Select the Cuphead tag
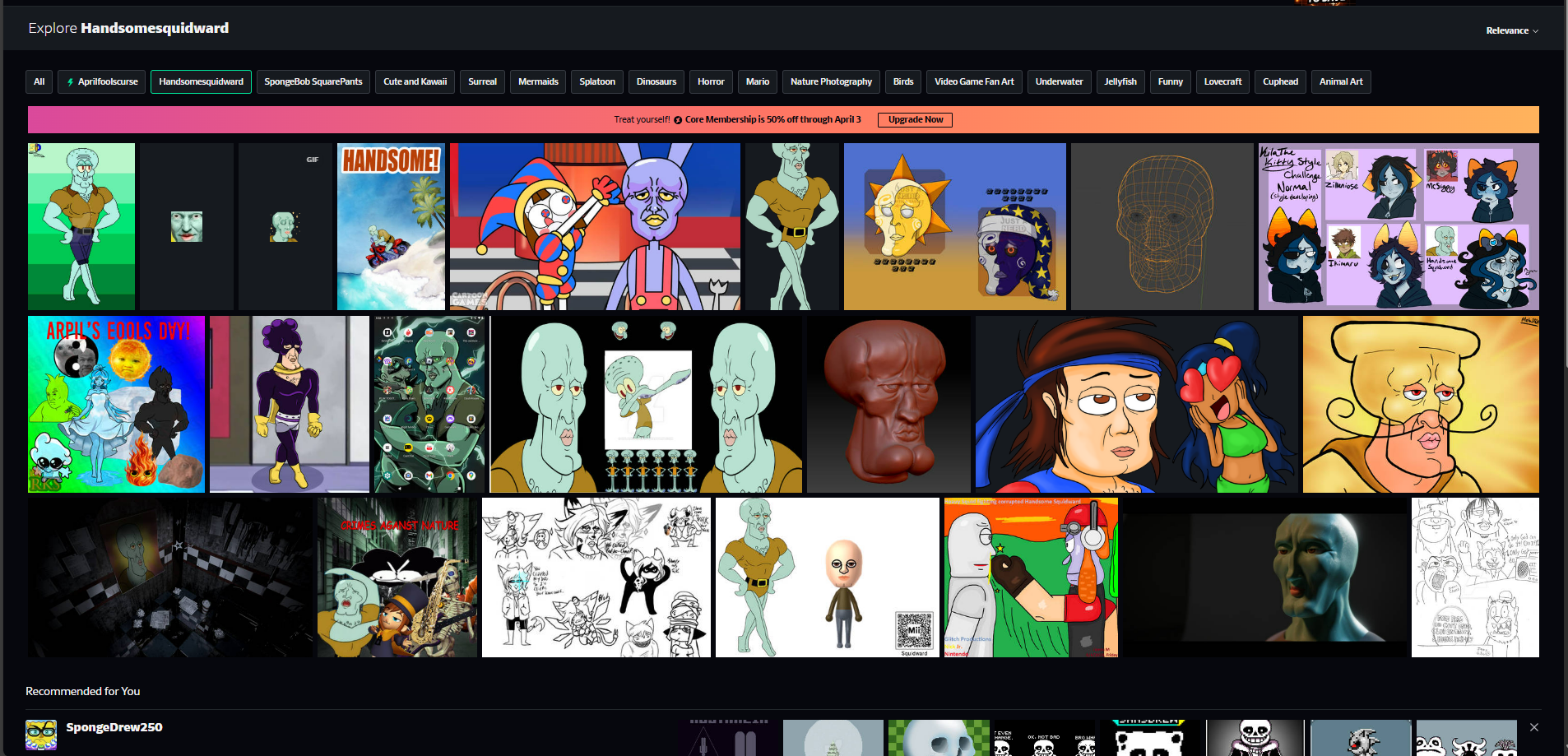Viewport: 1568px width, 756px height. pos(1280,81)
